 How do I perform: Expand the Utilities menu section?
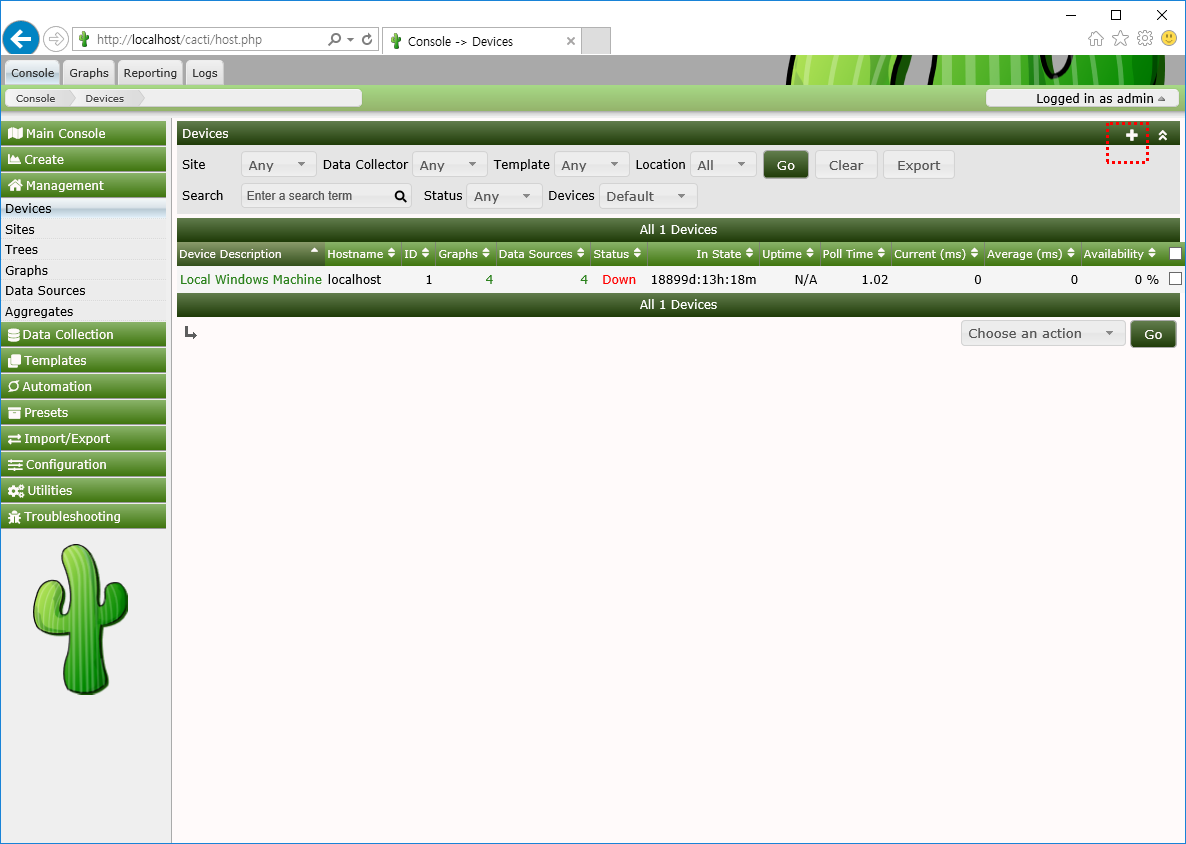coord(83,491)
